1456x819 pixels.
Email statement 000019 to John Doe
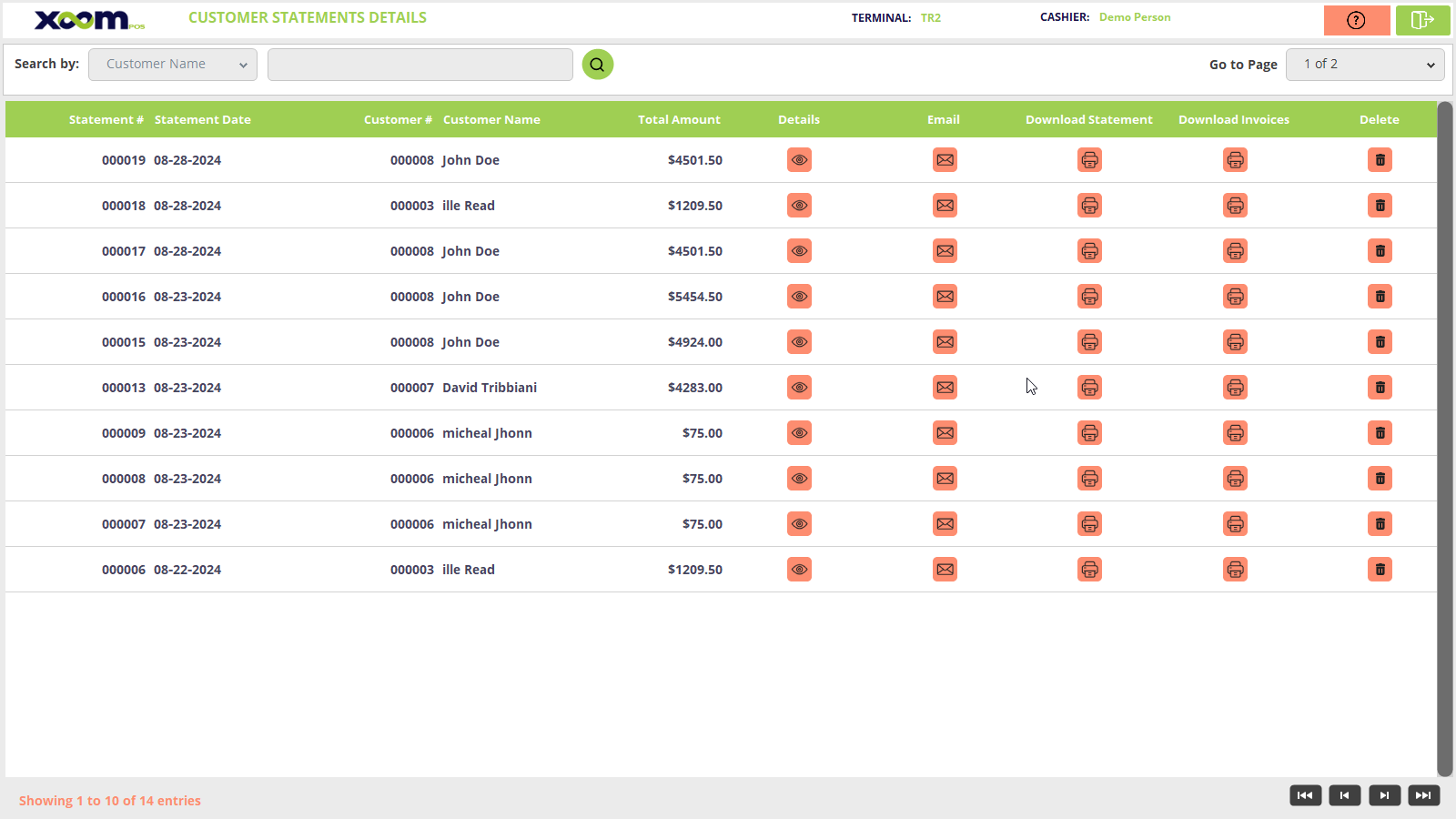945,160
